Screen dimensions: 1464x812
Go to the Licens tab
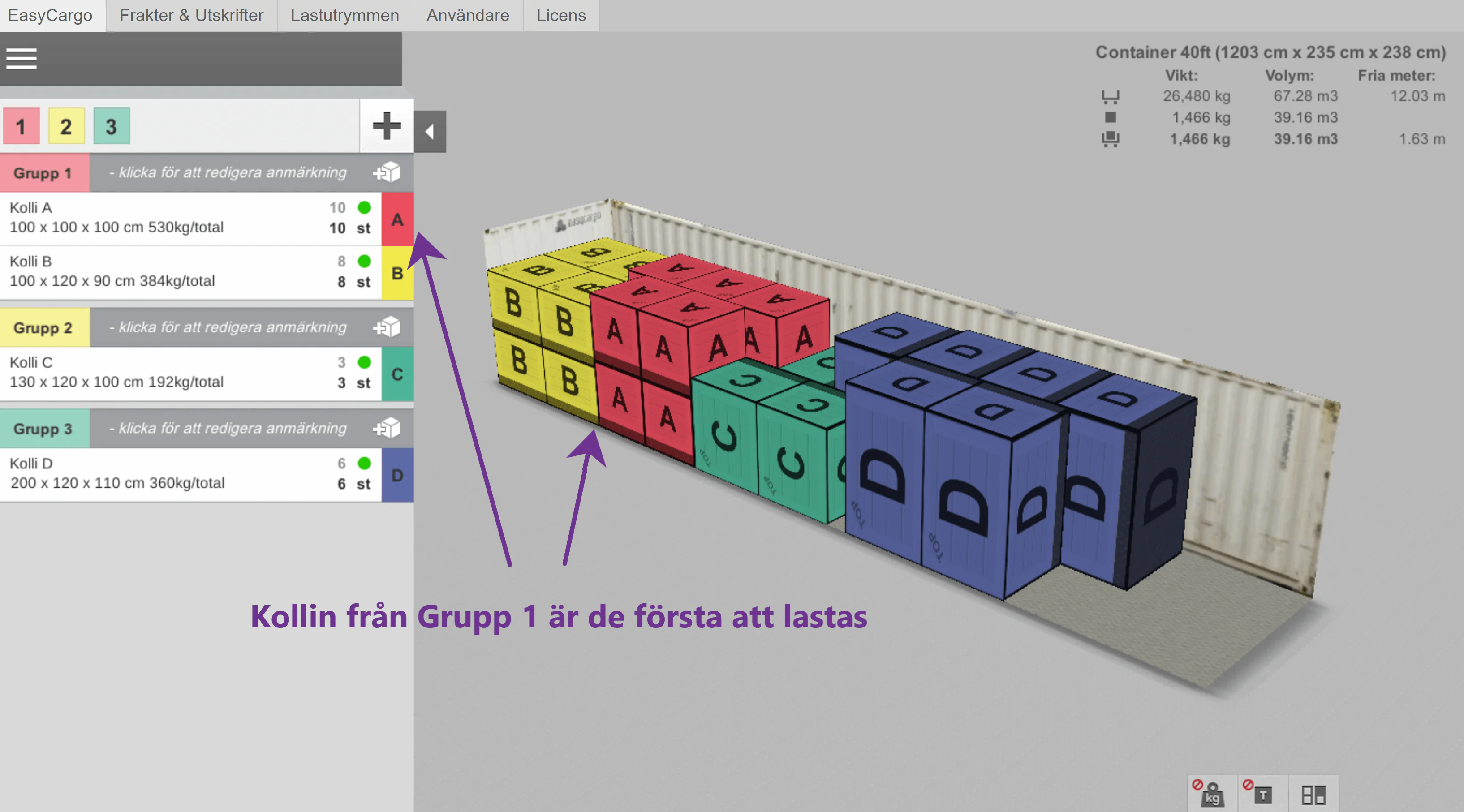(561, 15)
